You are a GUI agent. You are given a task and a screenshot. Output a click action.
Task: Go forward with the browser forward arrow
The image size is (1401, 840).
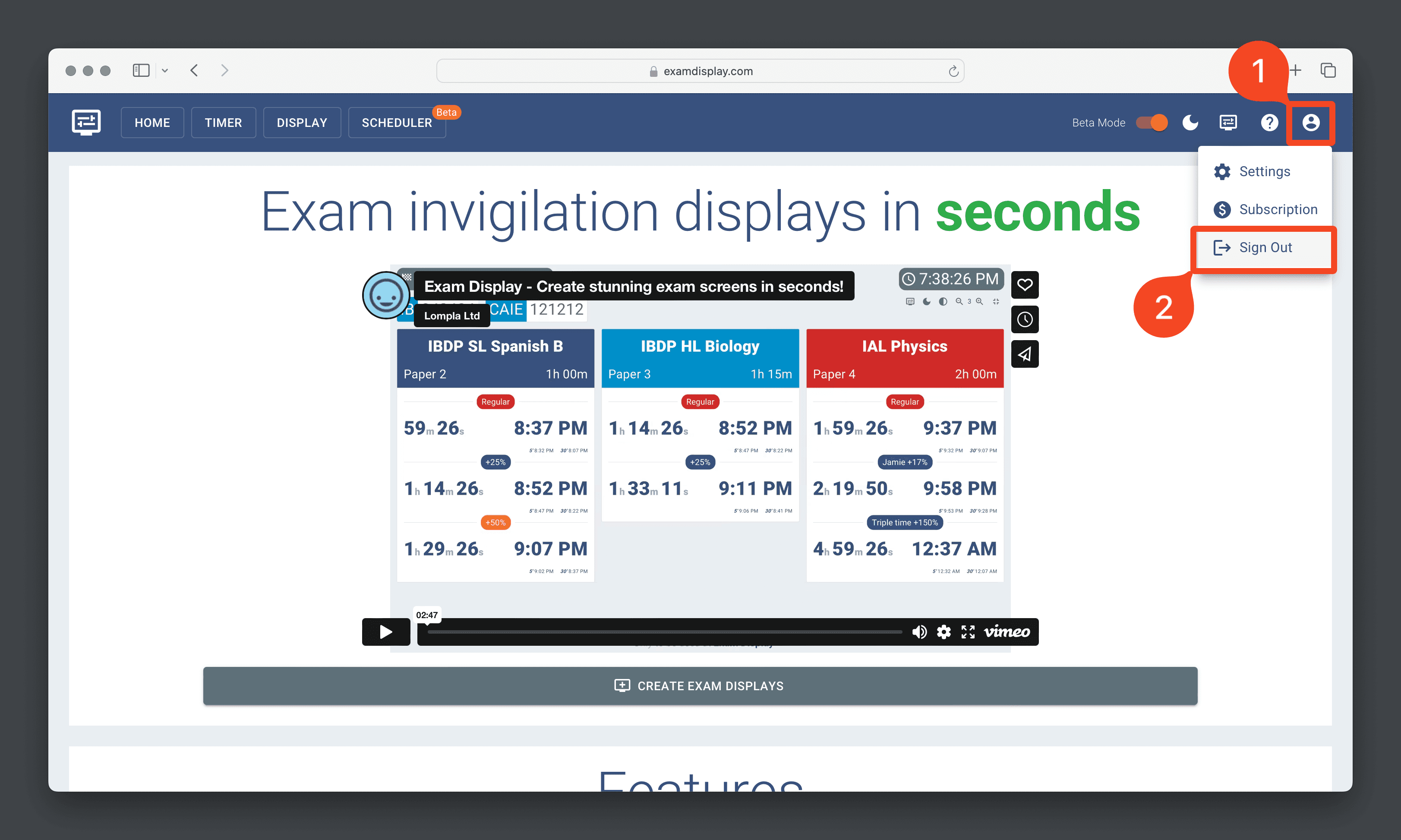[224, 70]
